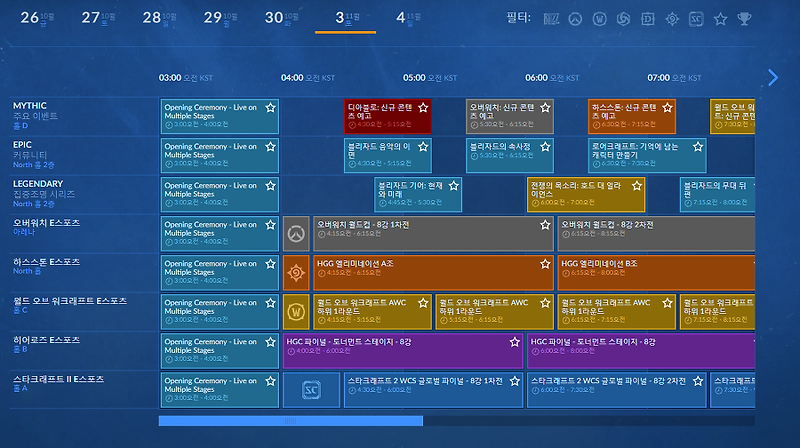Click scrollbar track right of thumb
Image resolution: width=800 pixels, height=448 pixels.
coord(589,421)
